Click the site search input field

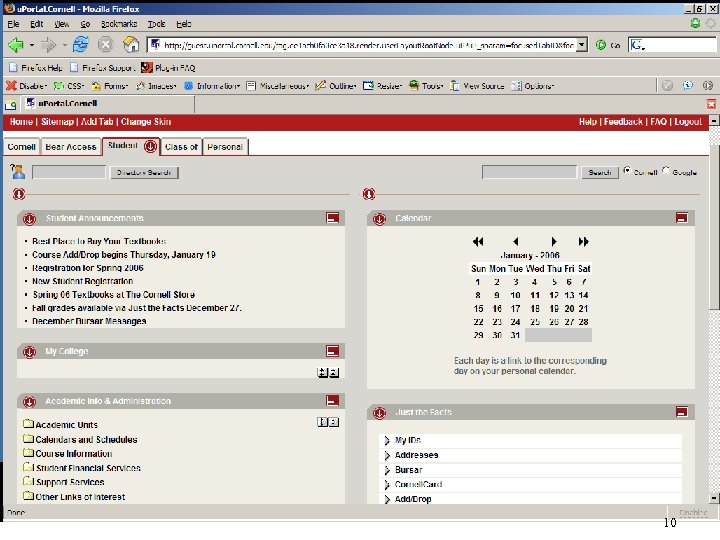pyautogui.click(x=529, y=172)
